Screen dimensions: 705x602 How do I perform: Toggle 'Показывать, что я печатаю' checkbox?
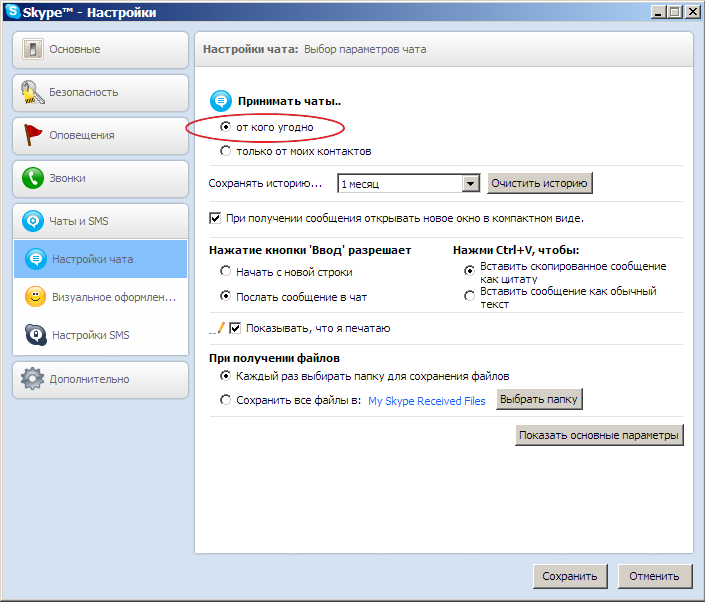click(235, 328)
